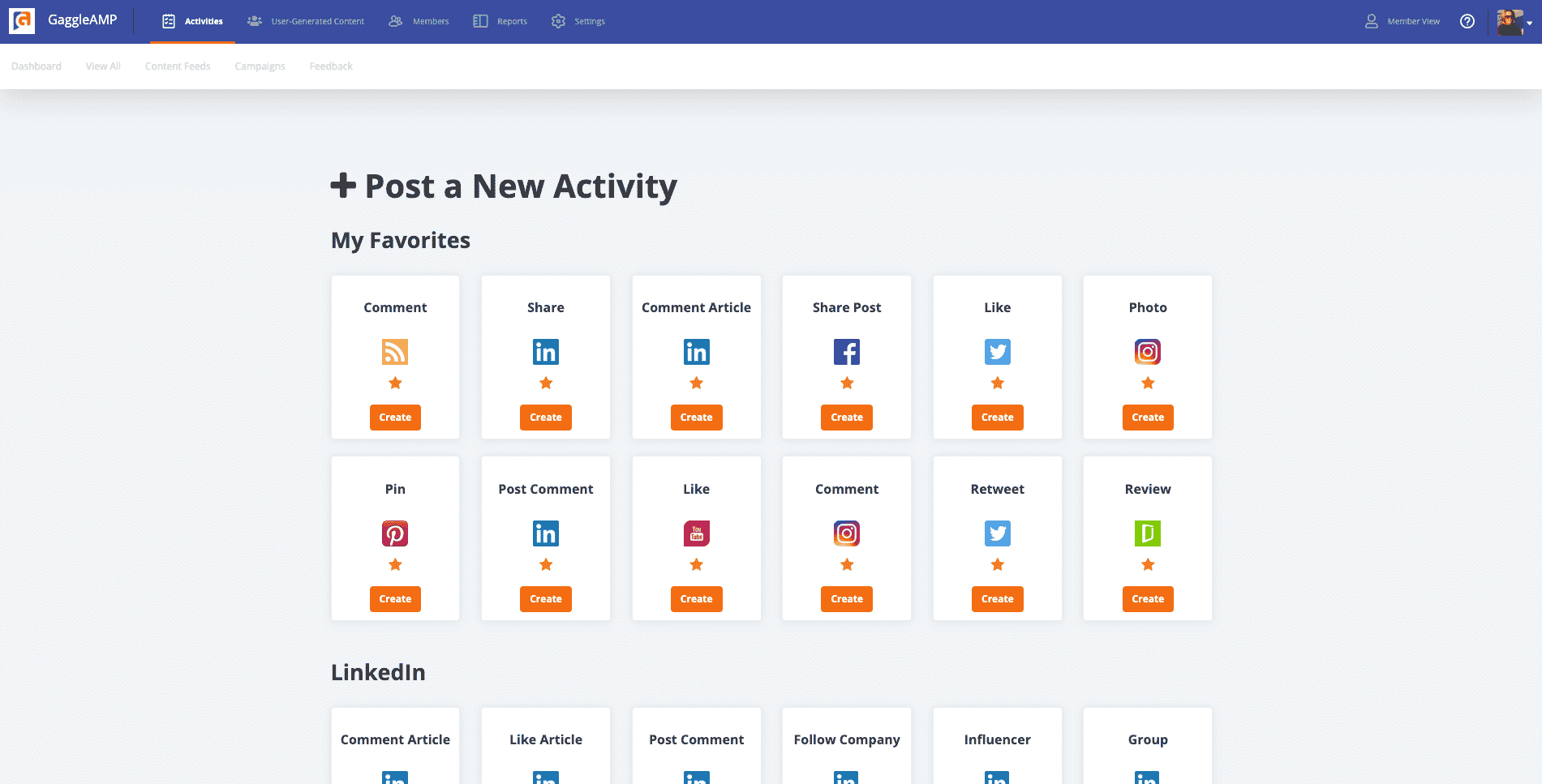Click the Glassdoor icon on Review card
This screenshot has width=1542, height=784.
(x=1148, y=533)
